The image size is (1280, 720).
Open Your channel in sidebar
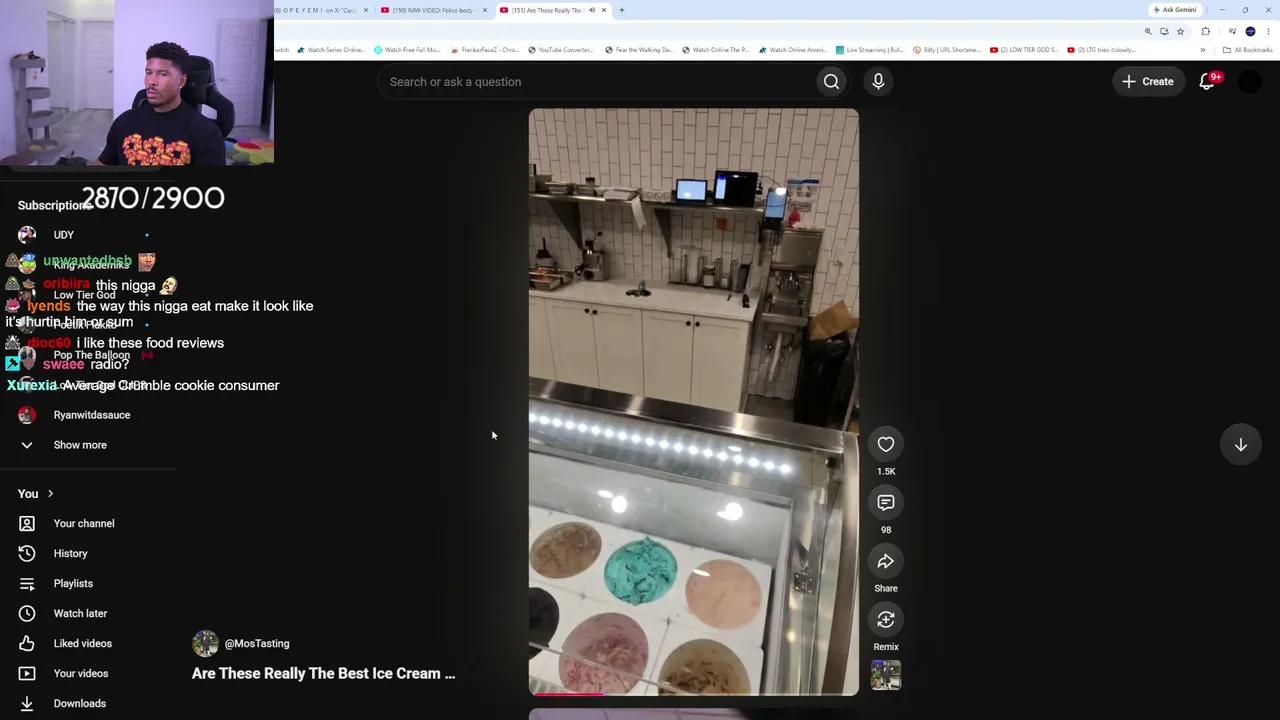coord(84,523)
